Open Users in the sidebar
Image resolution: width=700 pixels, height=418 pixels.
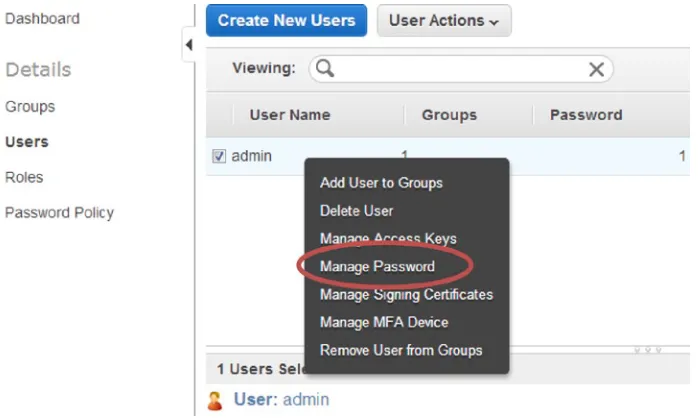(27, 142)
